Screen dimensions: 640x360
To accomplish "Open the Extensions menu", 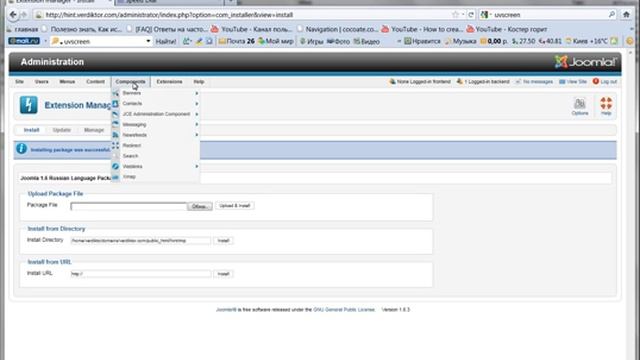I will [169, 82].
